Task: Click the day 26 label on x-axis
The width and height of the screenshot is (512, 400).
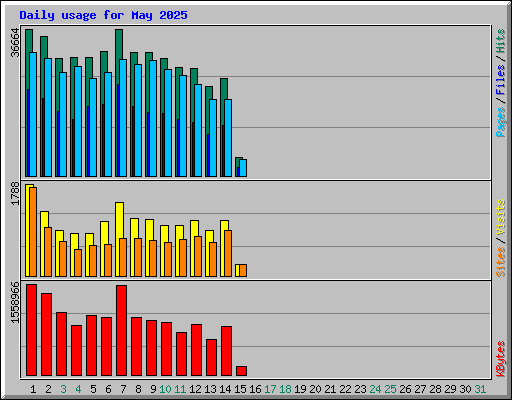Action: tap(405, 389)
